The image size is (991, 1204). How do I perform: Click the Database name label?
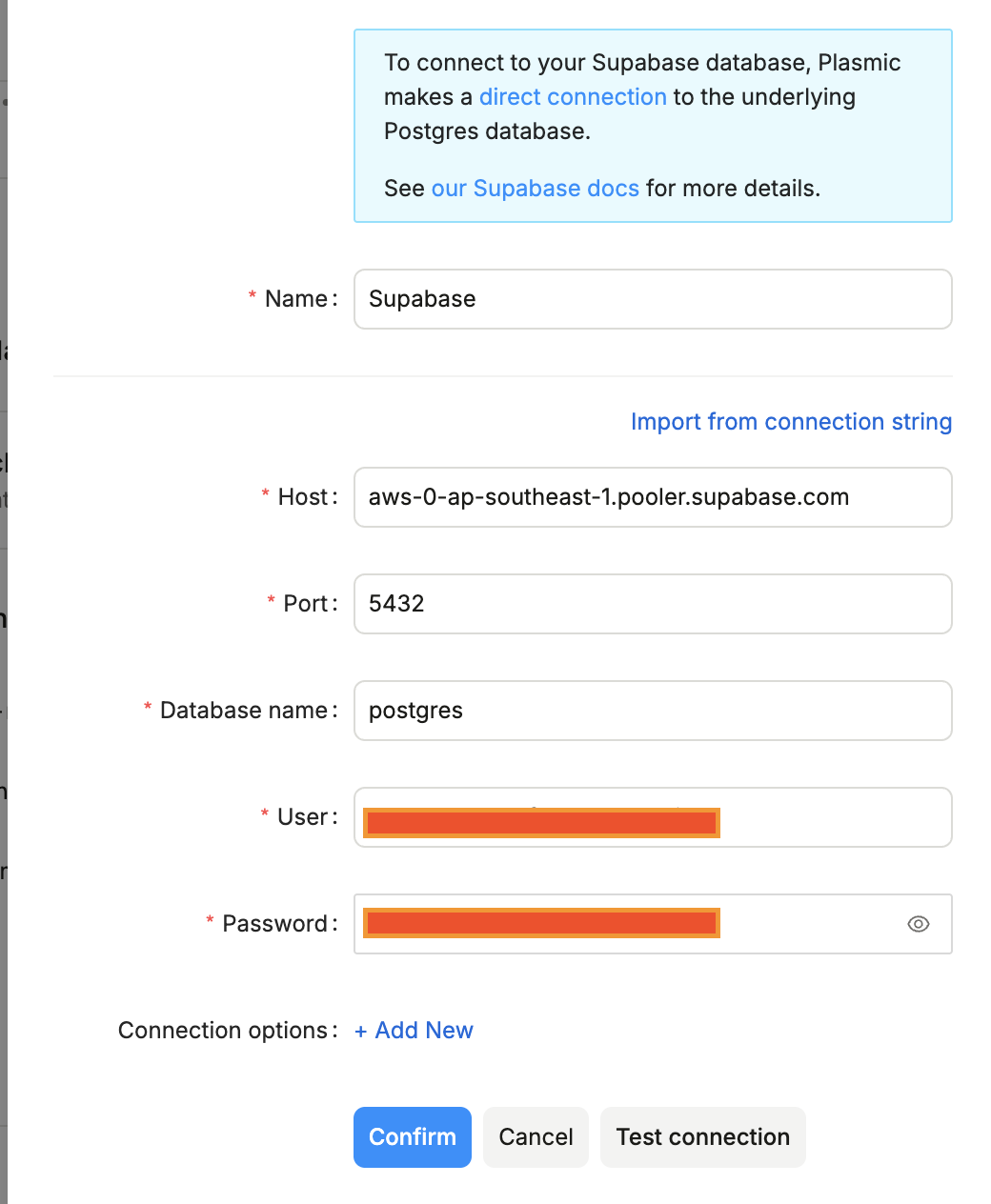[244, 711]
